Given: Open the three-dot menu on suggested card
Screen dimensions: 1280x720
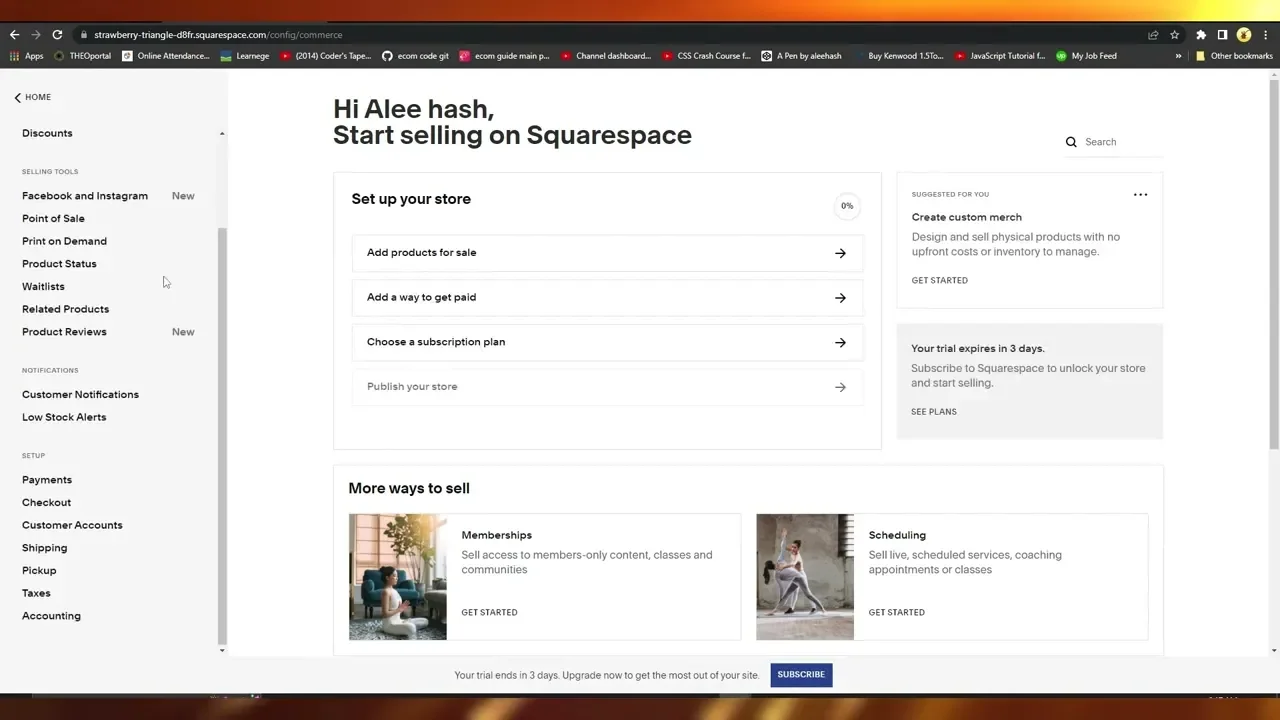Looking at the screenshot, I should (1140, 195).
